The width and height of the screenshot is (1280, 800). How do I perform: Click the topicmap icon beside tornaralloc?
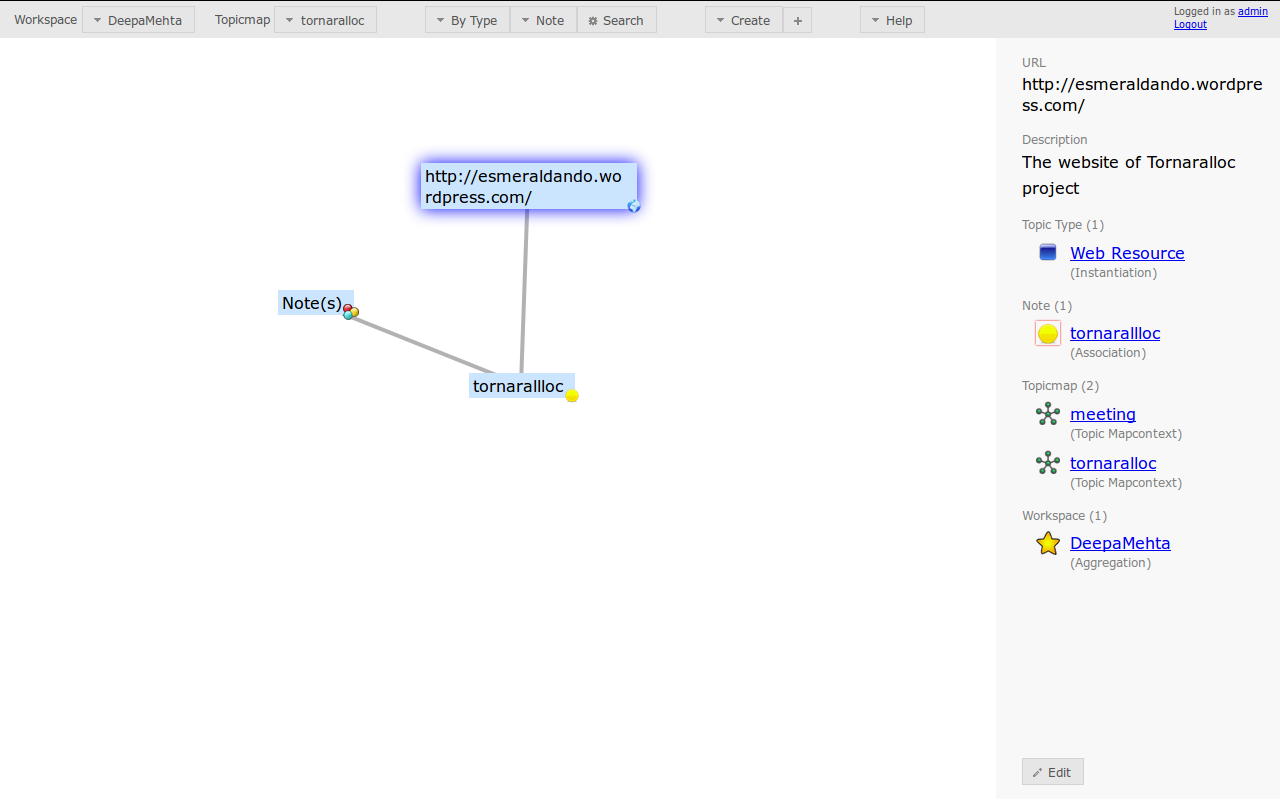1048,463
